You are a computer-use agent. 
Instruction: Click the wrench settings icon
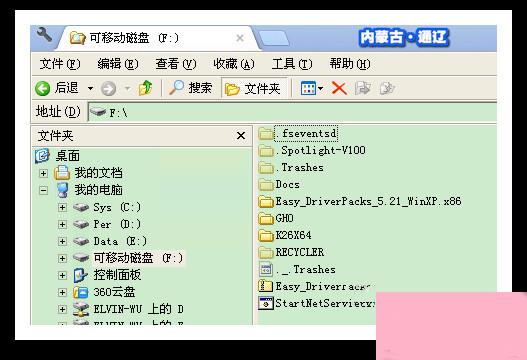click(x=44, y=34)
